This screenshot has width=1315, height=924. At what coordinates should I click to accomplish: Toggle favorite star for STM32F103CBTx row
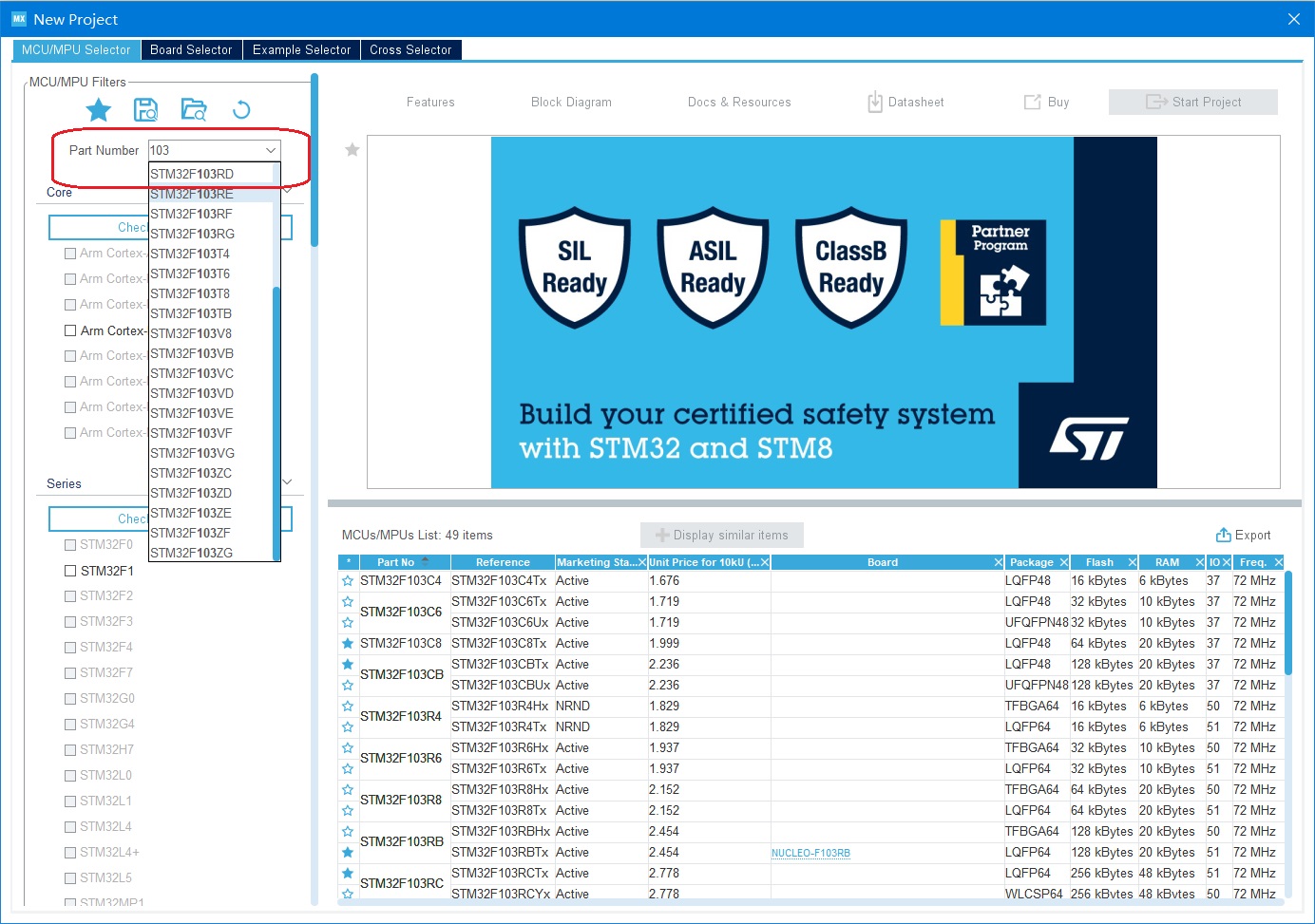[348, 665]
